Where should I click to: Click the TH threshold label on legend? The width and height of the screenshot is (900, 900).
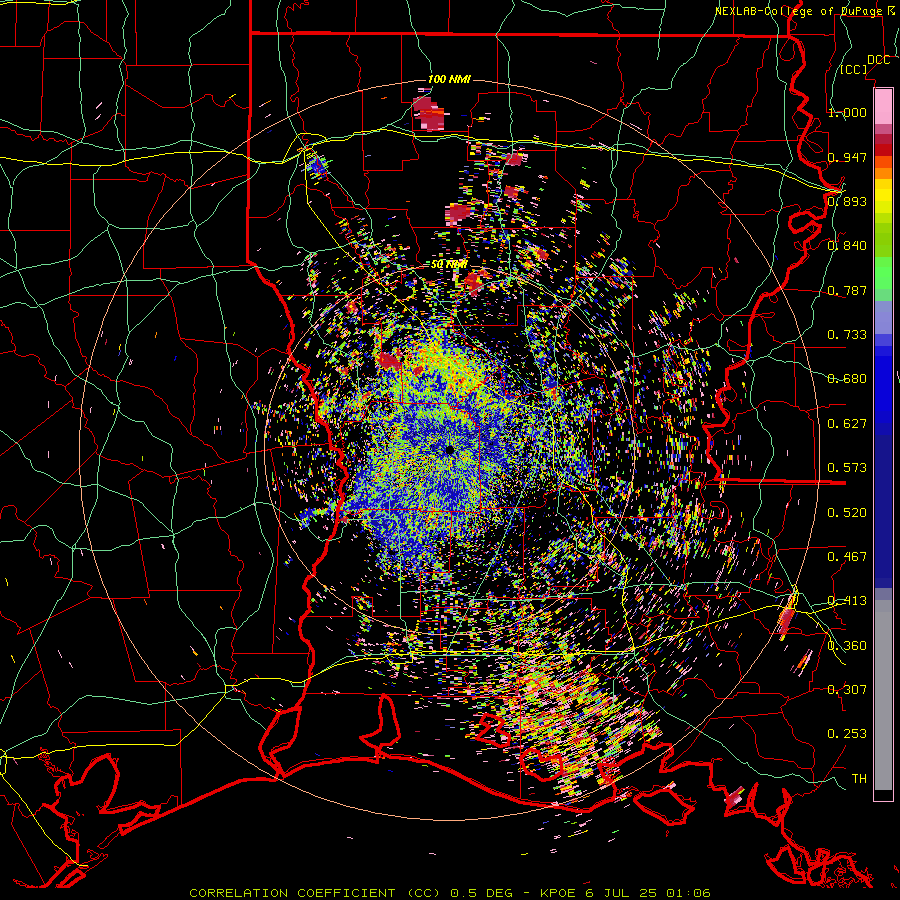[859, 779]
